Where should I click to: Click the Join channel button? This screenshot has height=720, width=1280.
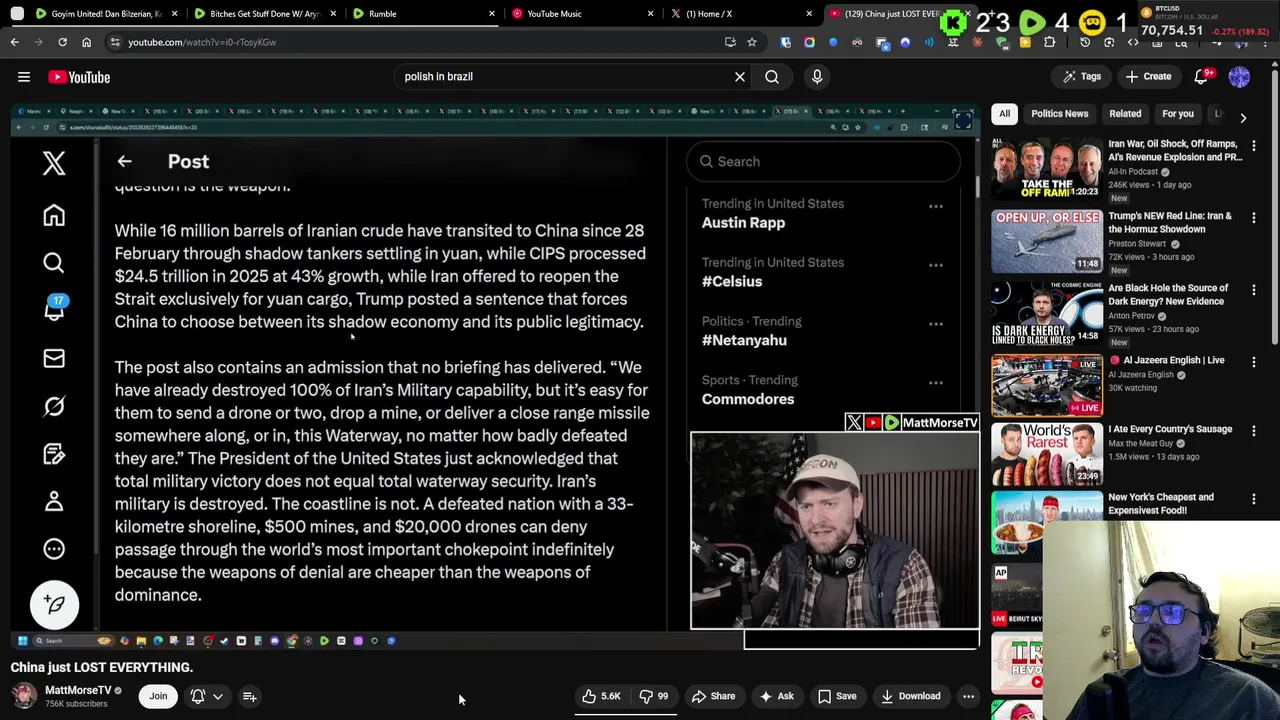(x=158, y=696)
